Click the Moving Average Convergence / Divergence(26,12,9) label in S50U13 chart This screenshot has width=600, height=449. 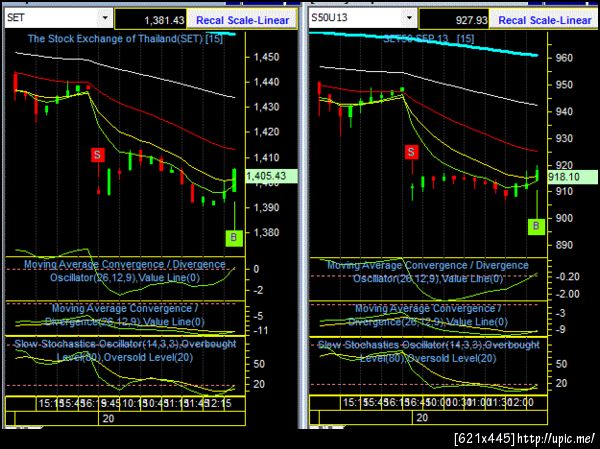tap(428, 315)
